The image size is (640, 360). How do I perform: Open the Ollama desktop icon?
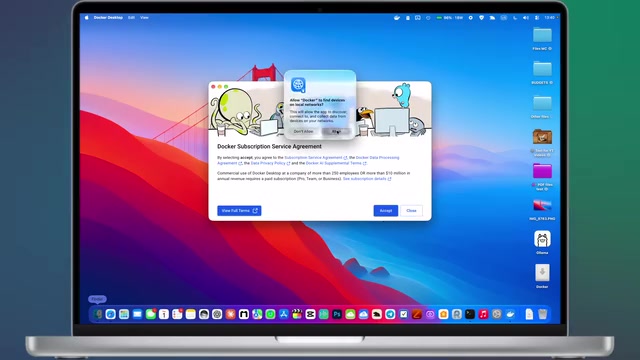click(542, 242)
